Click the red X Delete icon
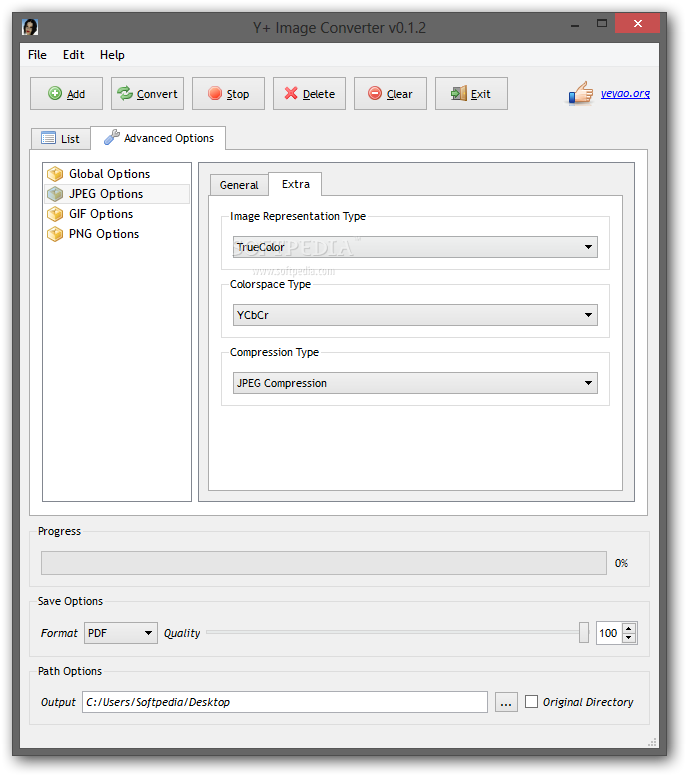This screenshot has width=687, height=776. (291, 93)
